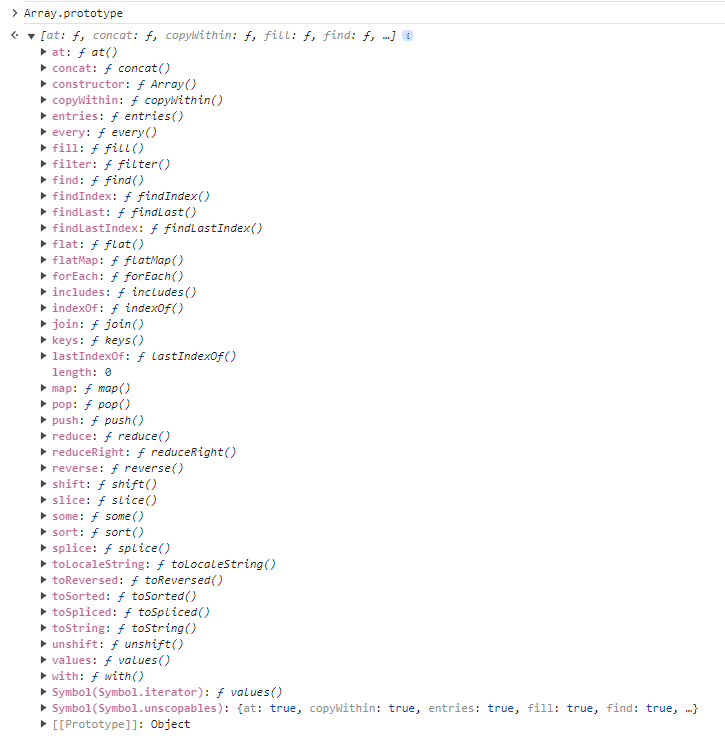This screenshot has width=725, height=742.
Task: Expand the splice function entry
Action: coord(44,548)
